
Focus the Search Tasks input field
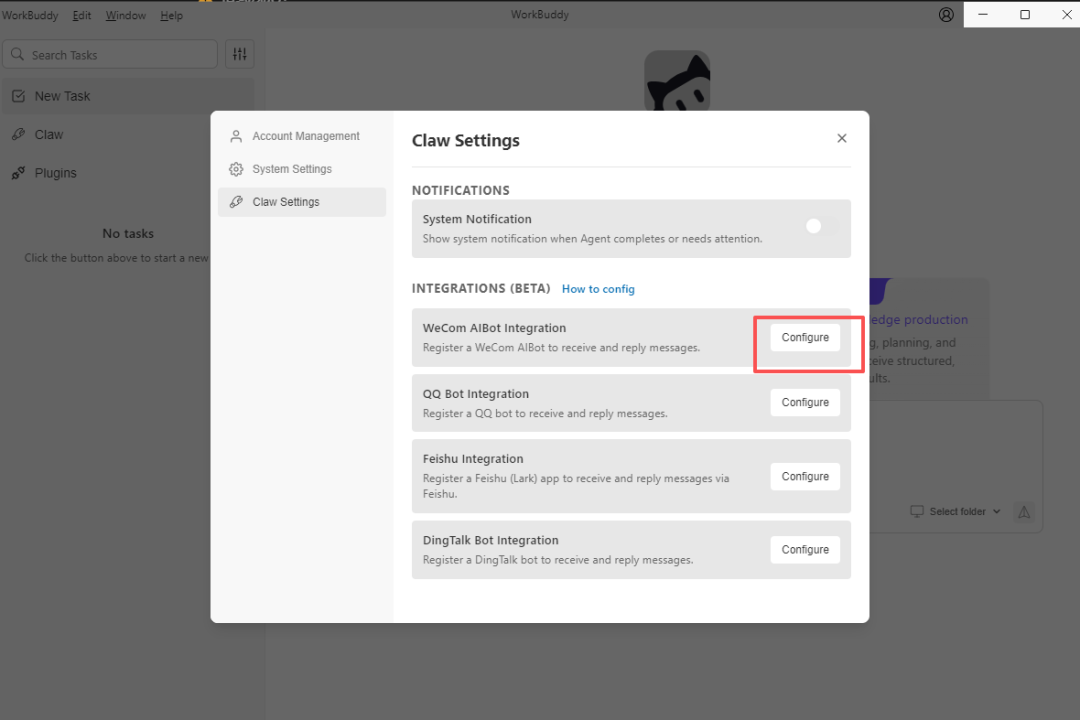coord(110,54)
